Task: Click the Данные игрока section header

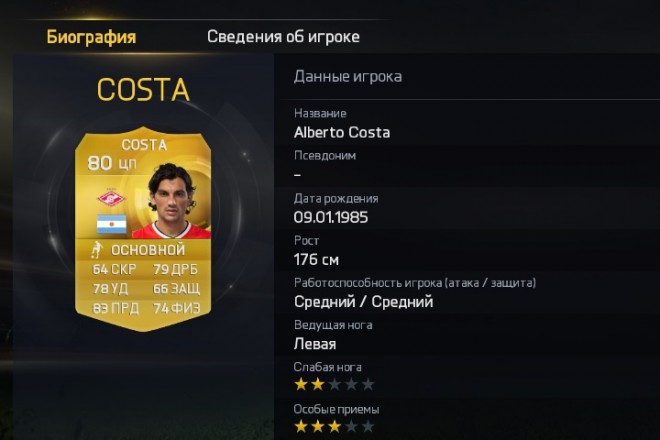Action: [348, 77]
